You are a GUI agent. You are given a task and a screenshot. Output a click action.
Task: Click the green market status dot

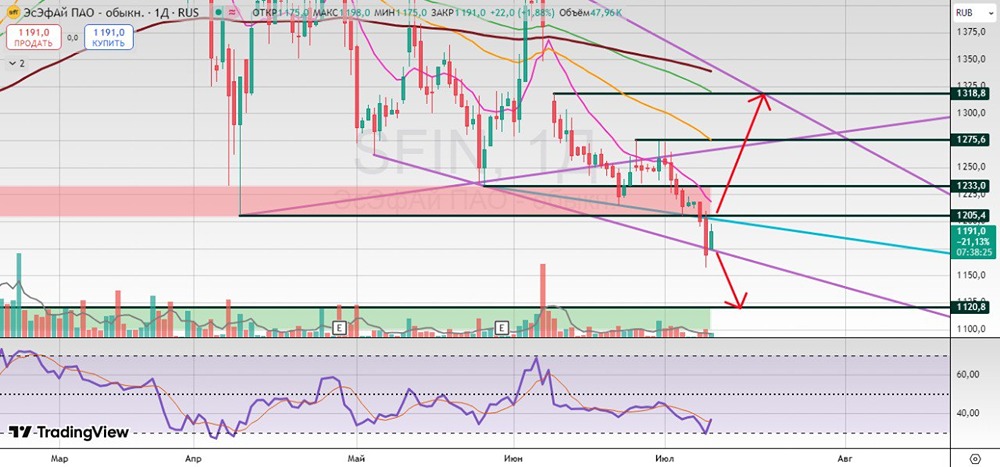(219, 13)
